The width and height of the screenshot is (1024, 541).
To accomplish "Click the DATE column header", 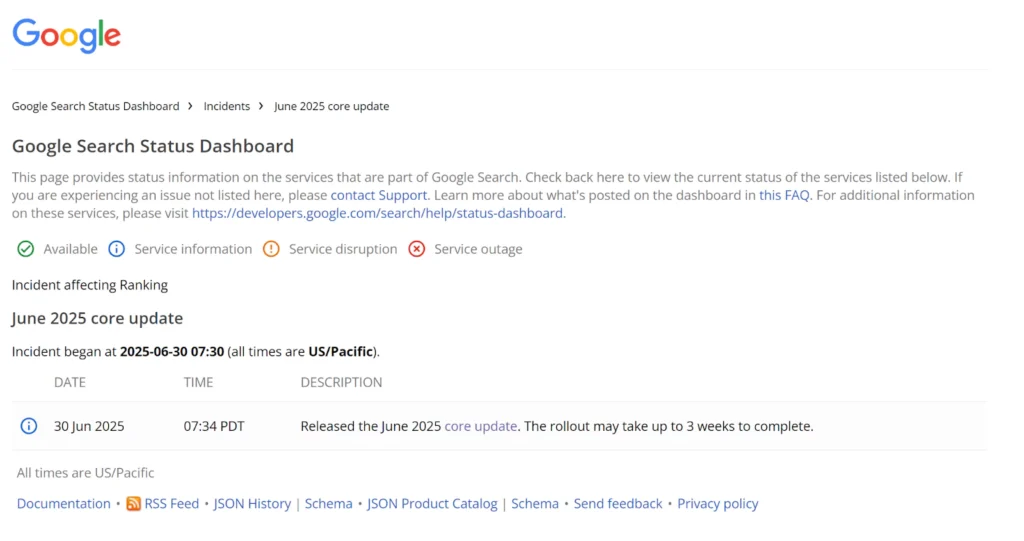I will 70,382.
